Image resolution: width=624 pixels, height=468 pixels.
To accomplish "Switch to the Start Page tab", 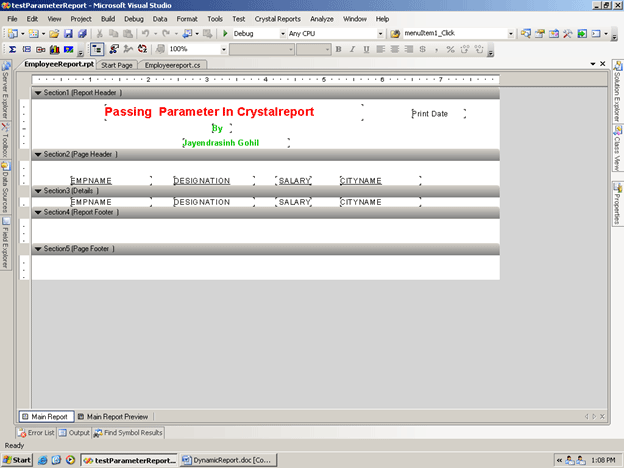I will click(117, 65).
